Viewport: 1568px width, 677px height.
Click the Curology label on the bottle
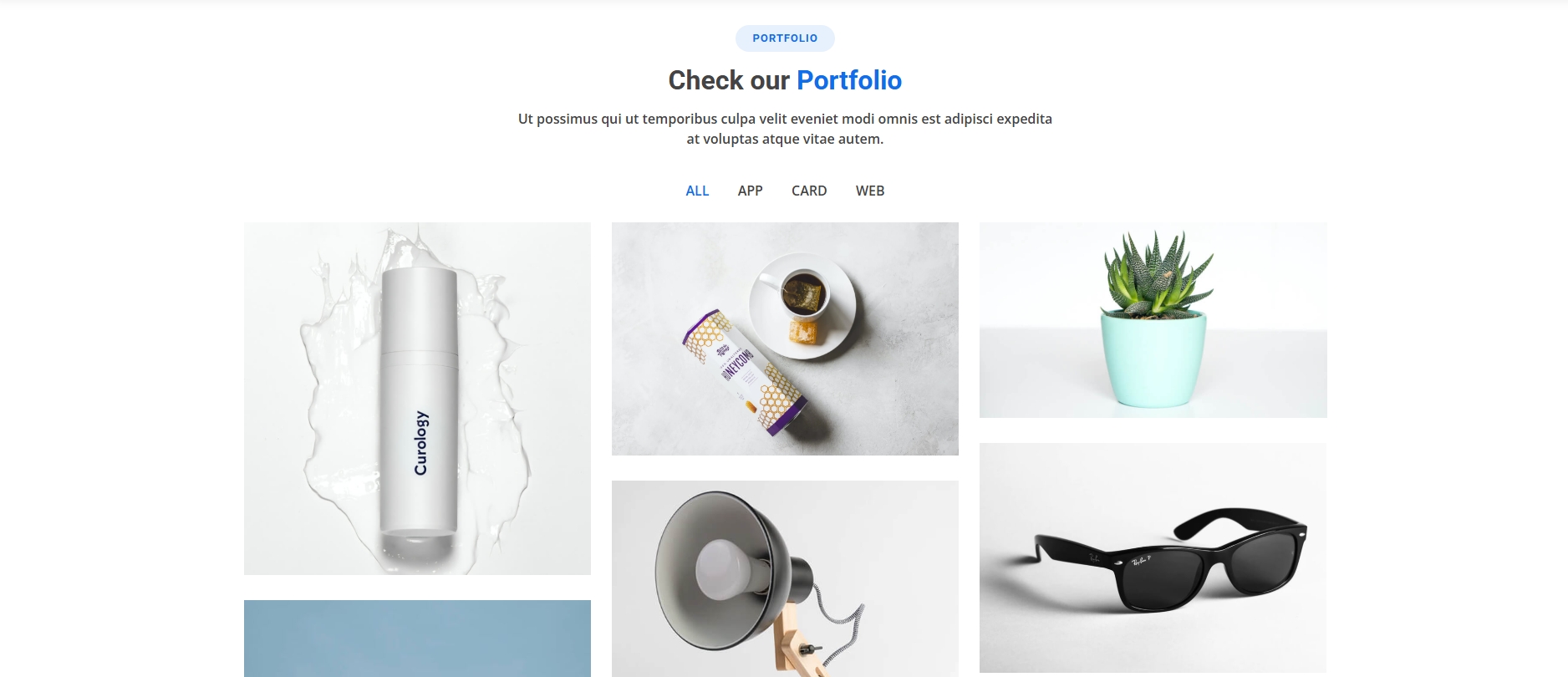[420, 443]
